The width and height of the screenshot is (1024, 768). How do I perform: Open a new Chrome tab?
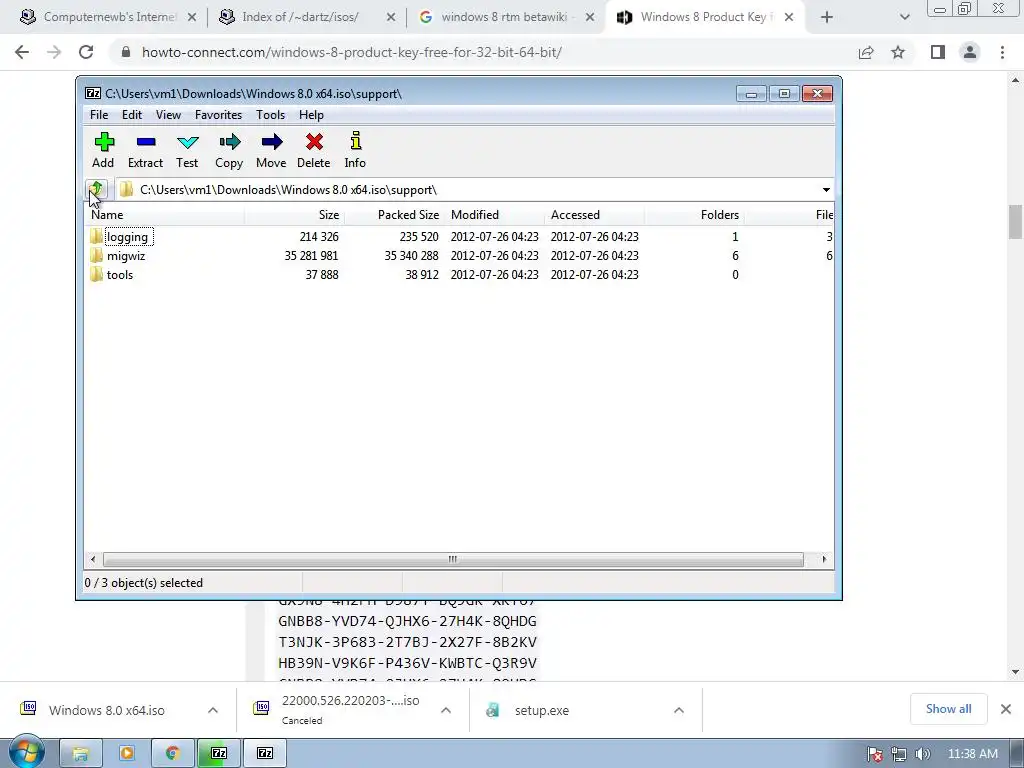[827, 18]
